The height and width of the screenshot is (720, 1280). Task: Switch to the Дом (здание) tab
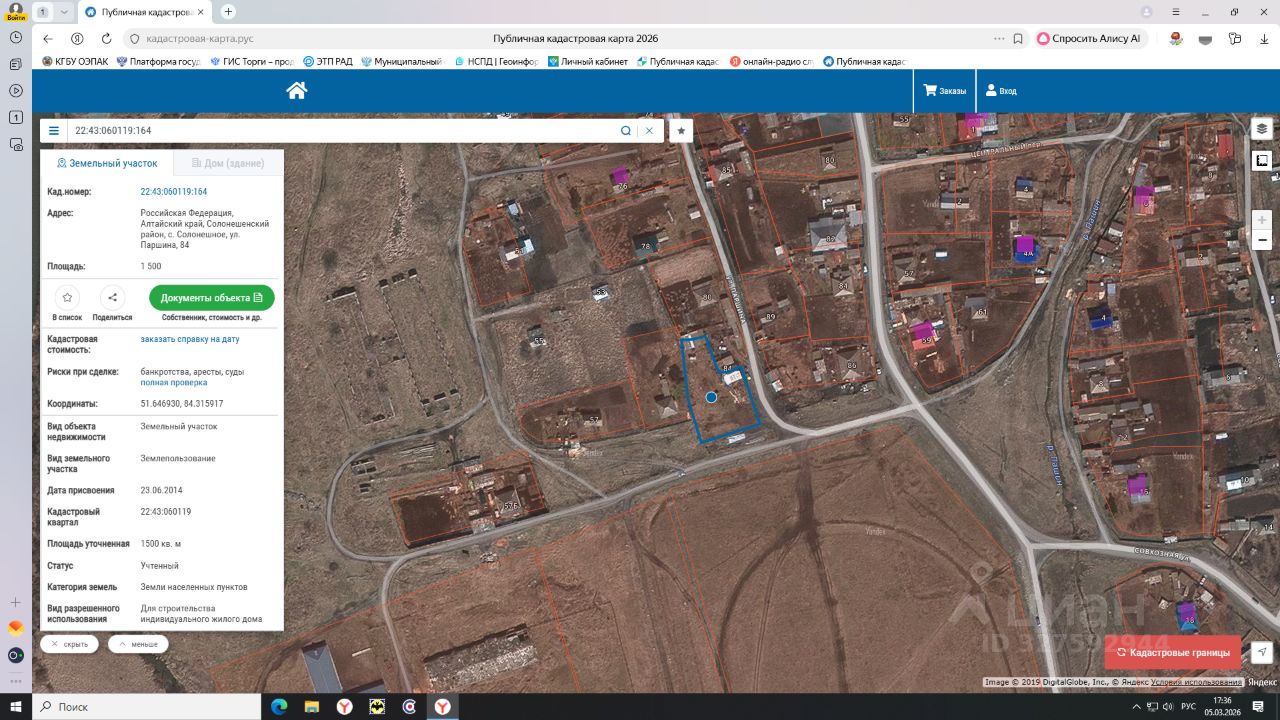click(x=228, y=163)
